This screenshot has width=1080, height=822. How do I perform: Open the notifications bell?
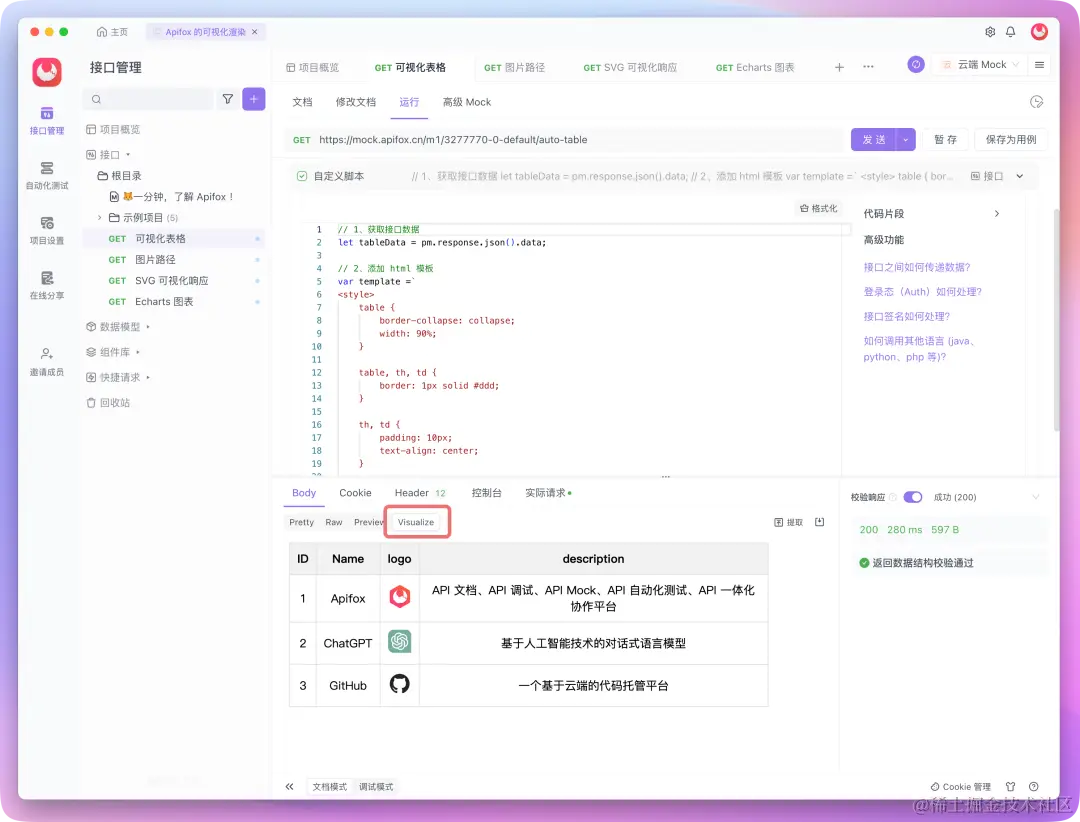click(1010, 32)
